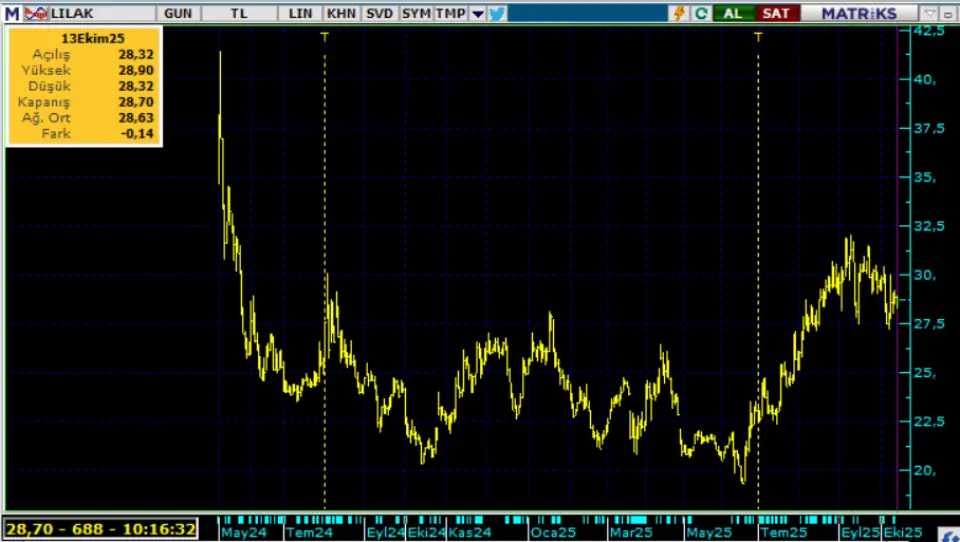Click the Matriks M logo icon
Screen dimensions: 960x542
pyautogui.click(x=12, y=14)
